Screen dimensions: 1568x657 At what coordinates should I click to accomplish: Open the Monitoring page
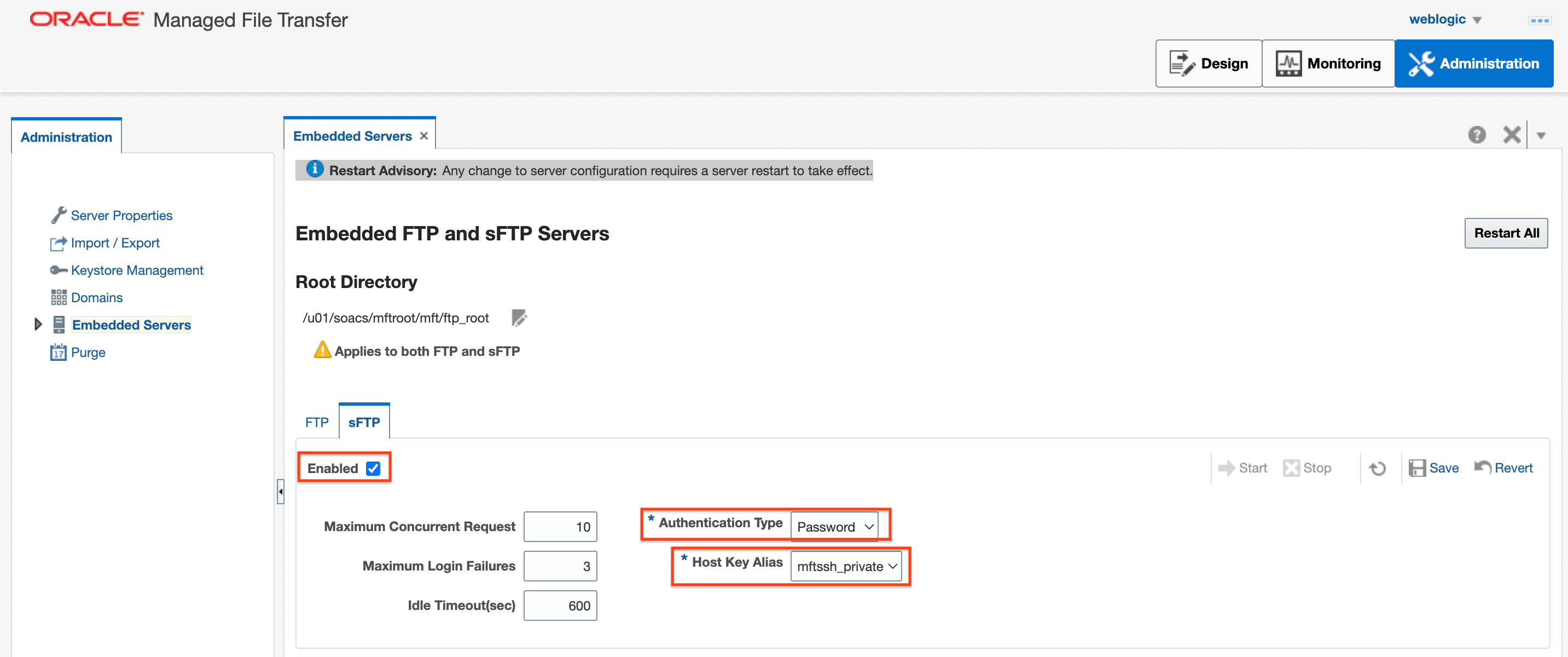pyautogui.click(x=1328, y=64)
